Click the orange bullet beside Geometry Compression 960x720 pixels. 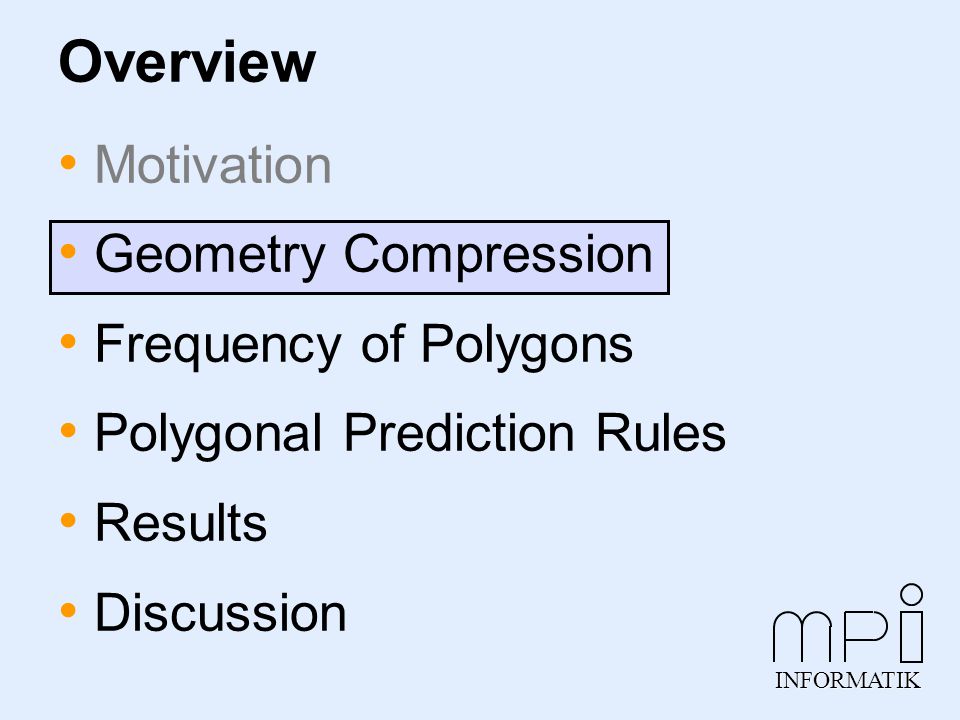pos(69,251)
